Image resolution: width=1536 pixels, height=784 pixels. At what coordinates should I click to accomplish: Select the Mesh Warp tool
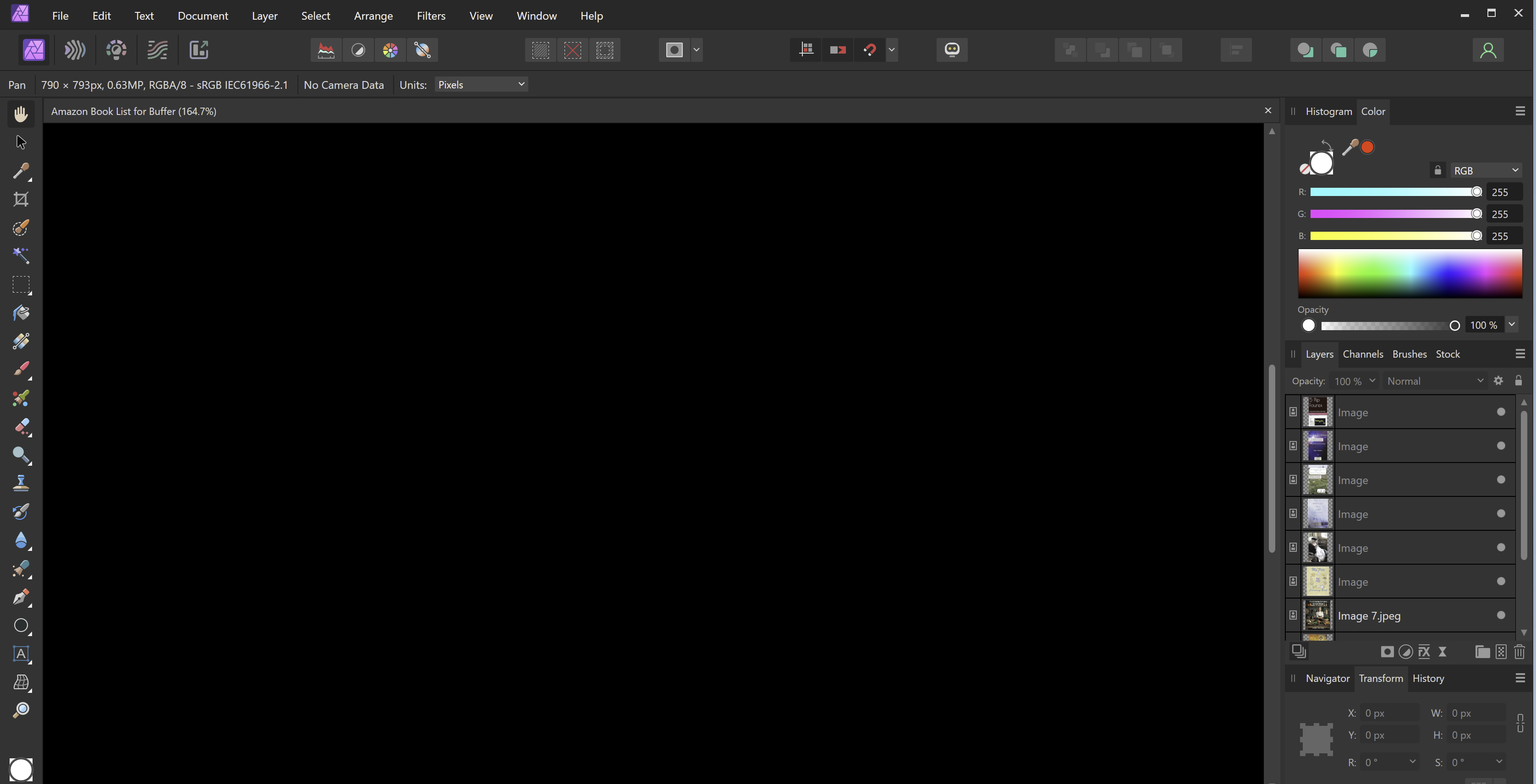[x=21, y=682]
